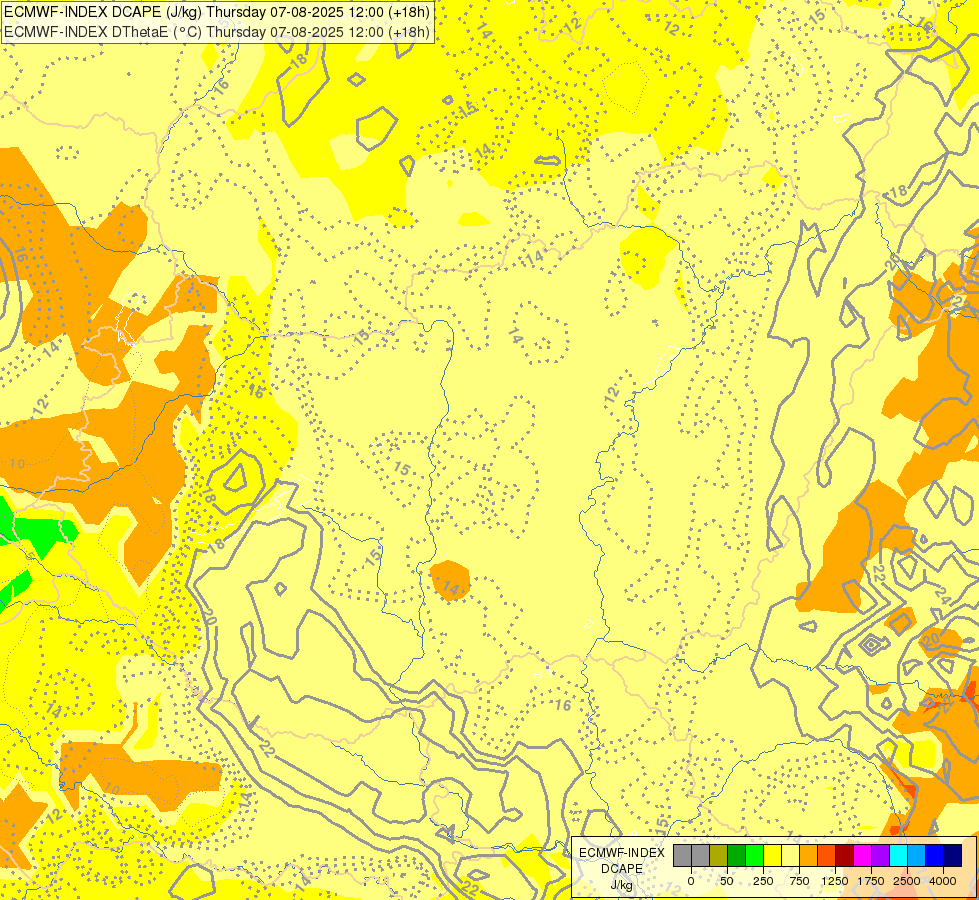Screen dimensions: 979x900
Task: Click the legend tick value '4000'
Action: click(943, 881)
